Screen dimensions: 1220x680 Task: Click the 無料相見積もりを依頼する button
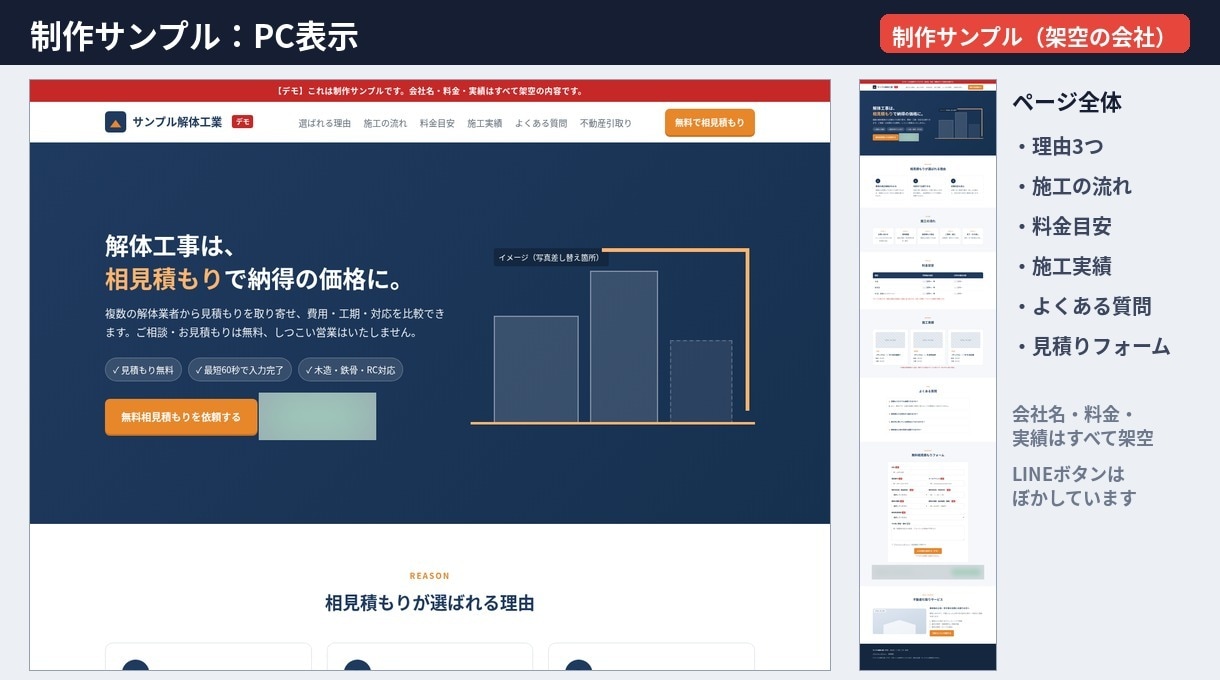(181, 417)
